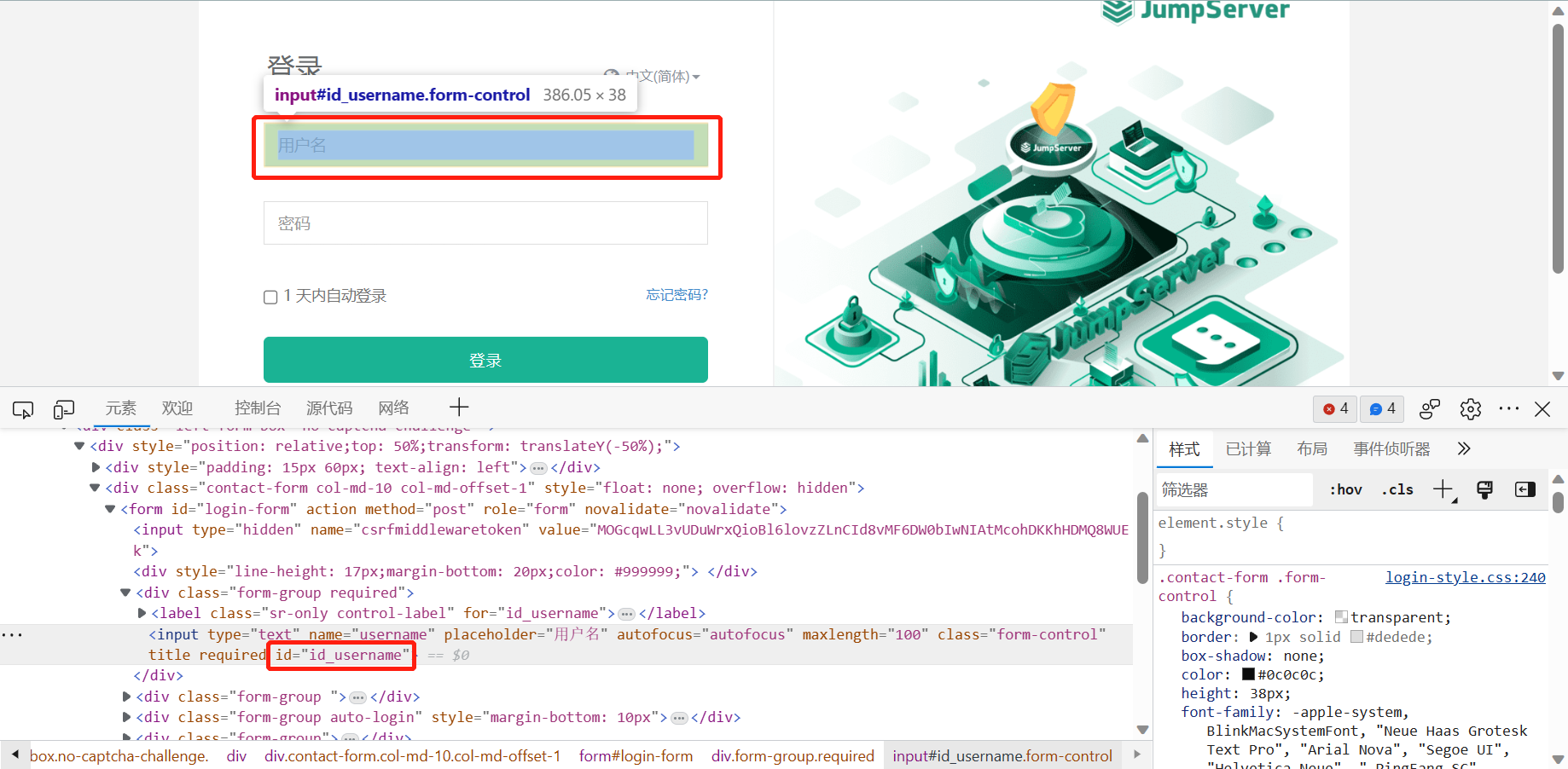Select the inspect element picker tool

click(23, 409)
